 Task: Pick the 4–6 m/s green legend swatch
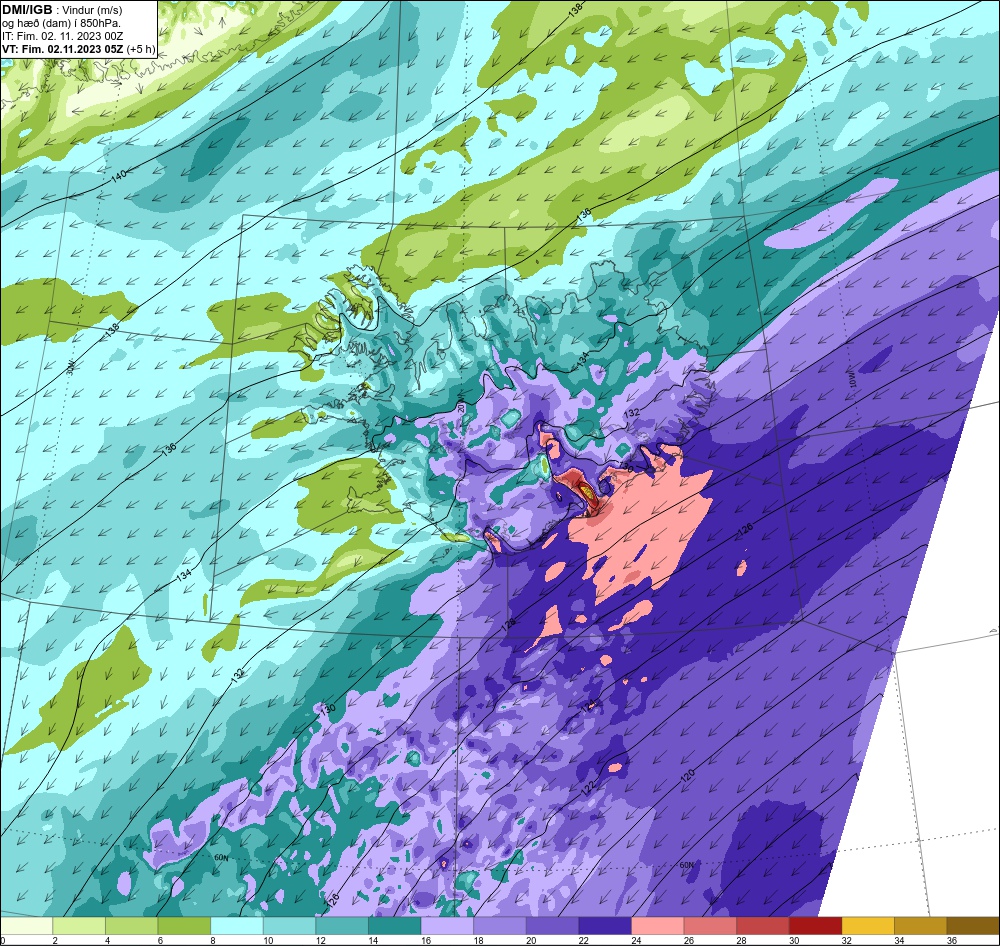click(x=131, y=926)
